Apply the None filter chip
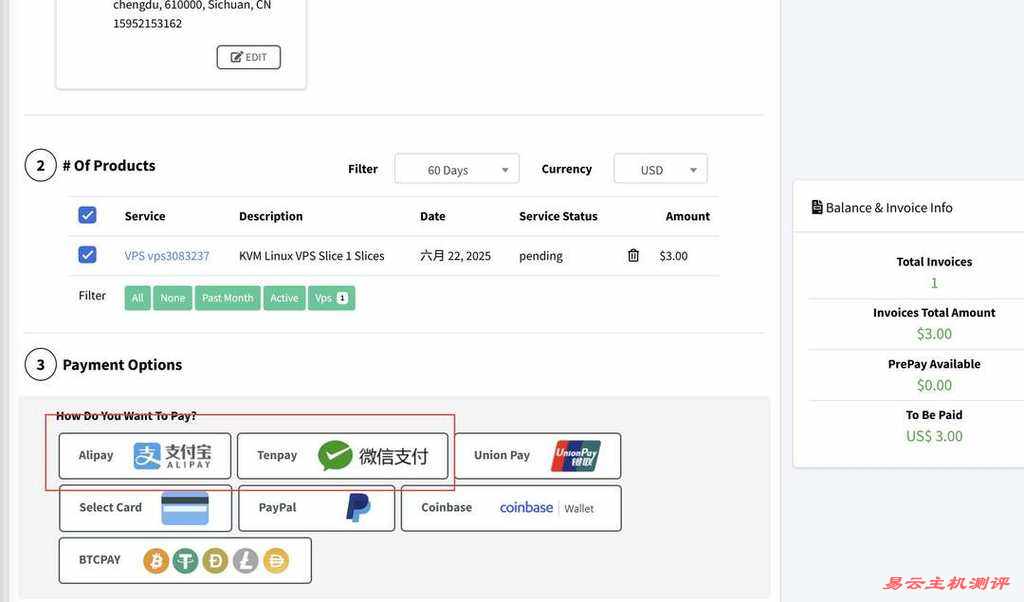The width and height of the screenshot is (1024, 602). [172, 298]
